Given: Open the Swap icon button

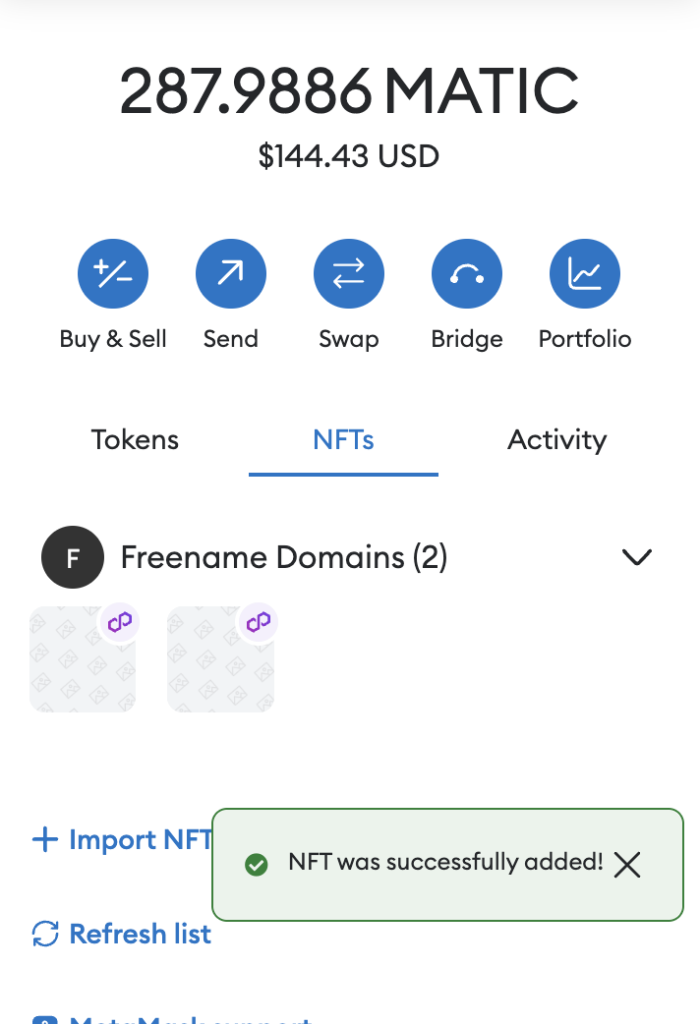Looking at the screenshot, I should click(x=349, y=274).
